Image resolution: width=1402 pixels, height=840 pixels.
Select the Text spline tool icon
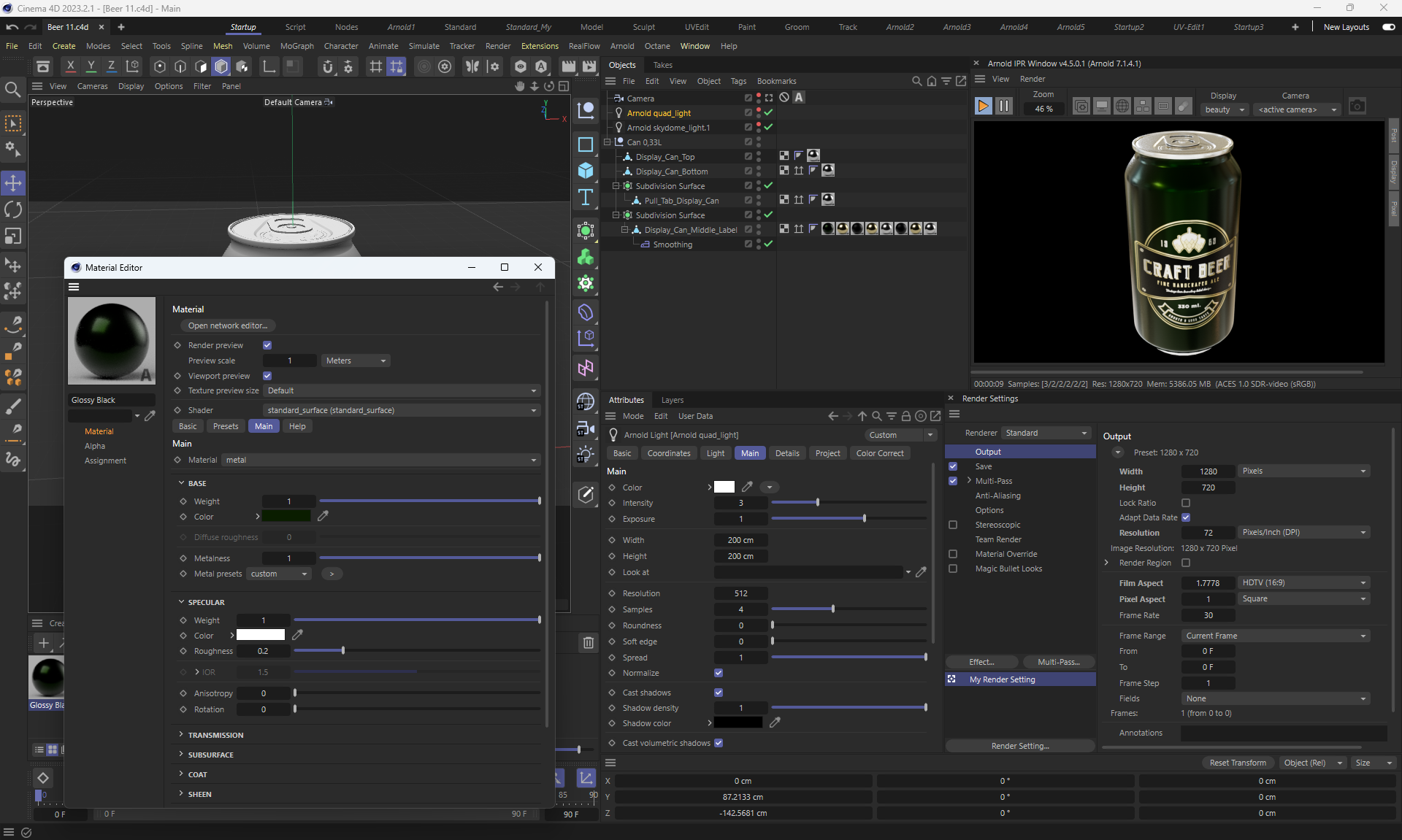(x=586, y=198)
